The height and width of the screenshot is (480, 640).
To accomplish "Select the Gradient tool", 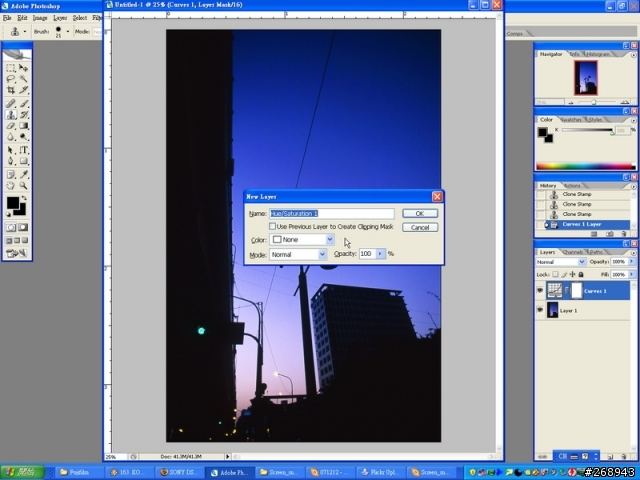I will (23, 126).
